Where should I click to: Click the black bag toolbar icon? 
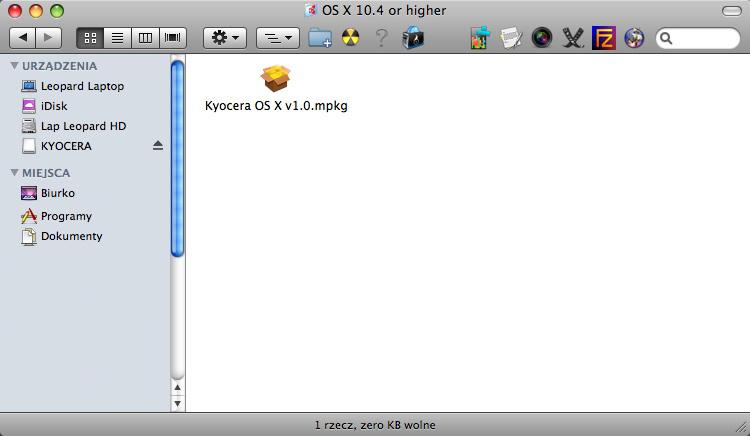413,38
